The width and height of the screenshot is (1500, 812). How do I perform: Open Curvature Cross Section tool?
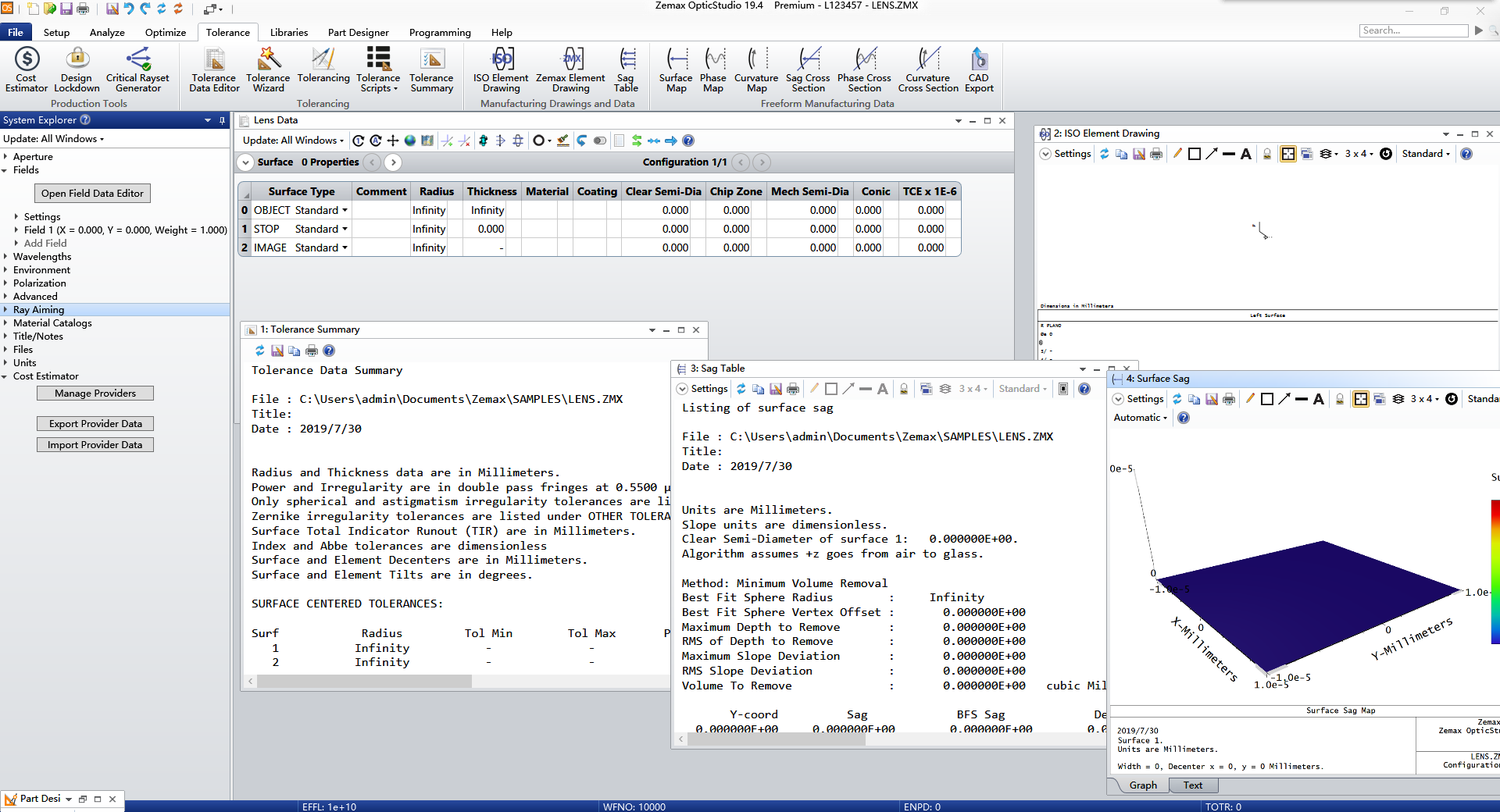(928, 69)
